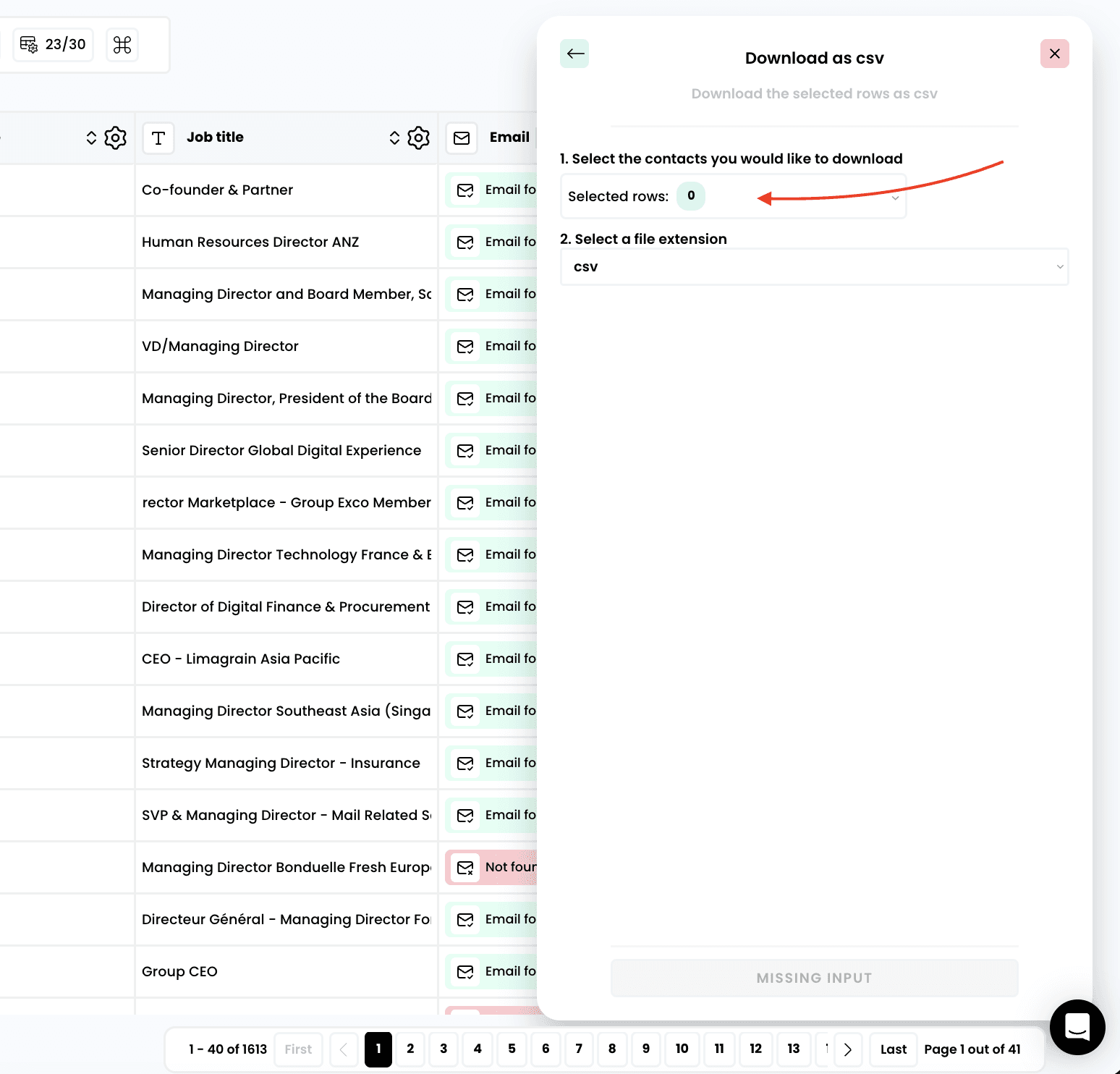The height and width of the screenshot is (1074, 1120).
Task: Click email status for Co-founder & Partner row
Action: tap(491, 190)
